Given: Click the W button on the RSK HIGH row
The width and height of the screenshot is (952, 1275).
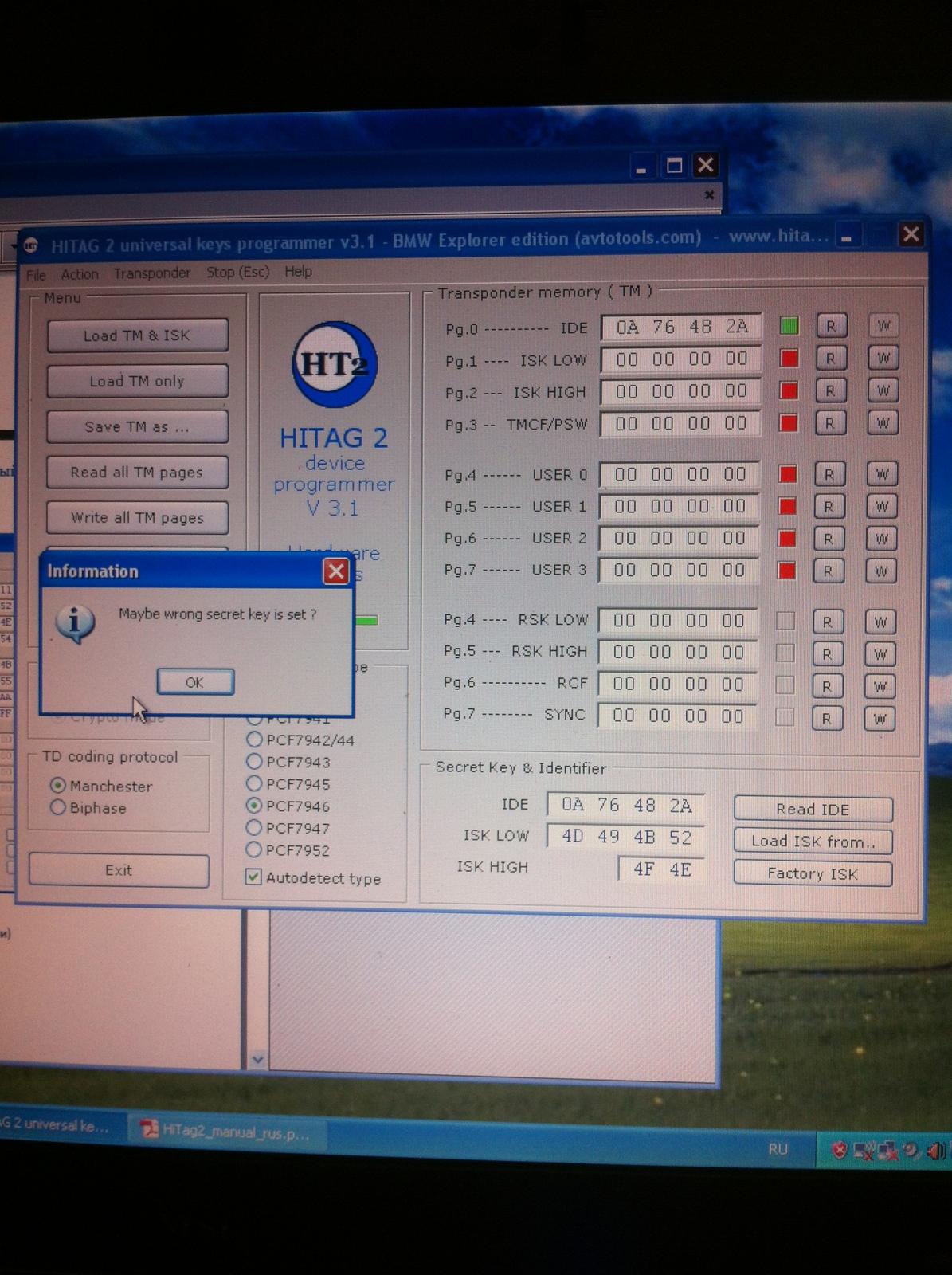Looking at the screenshot, I should (x=880, y=654).
